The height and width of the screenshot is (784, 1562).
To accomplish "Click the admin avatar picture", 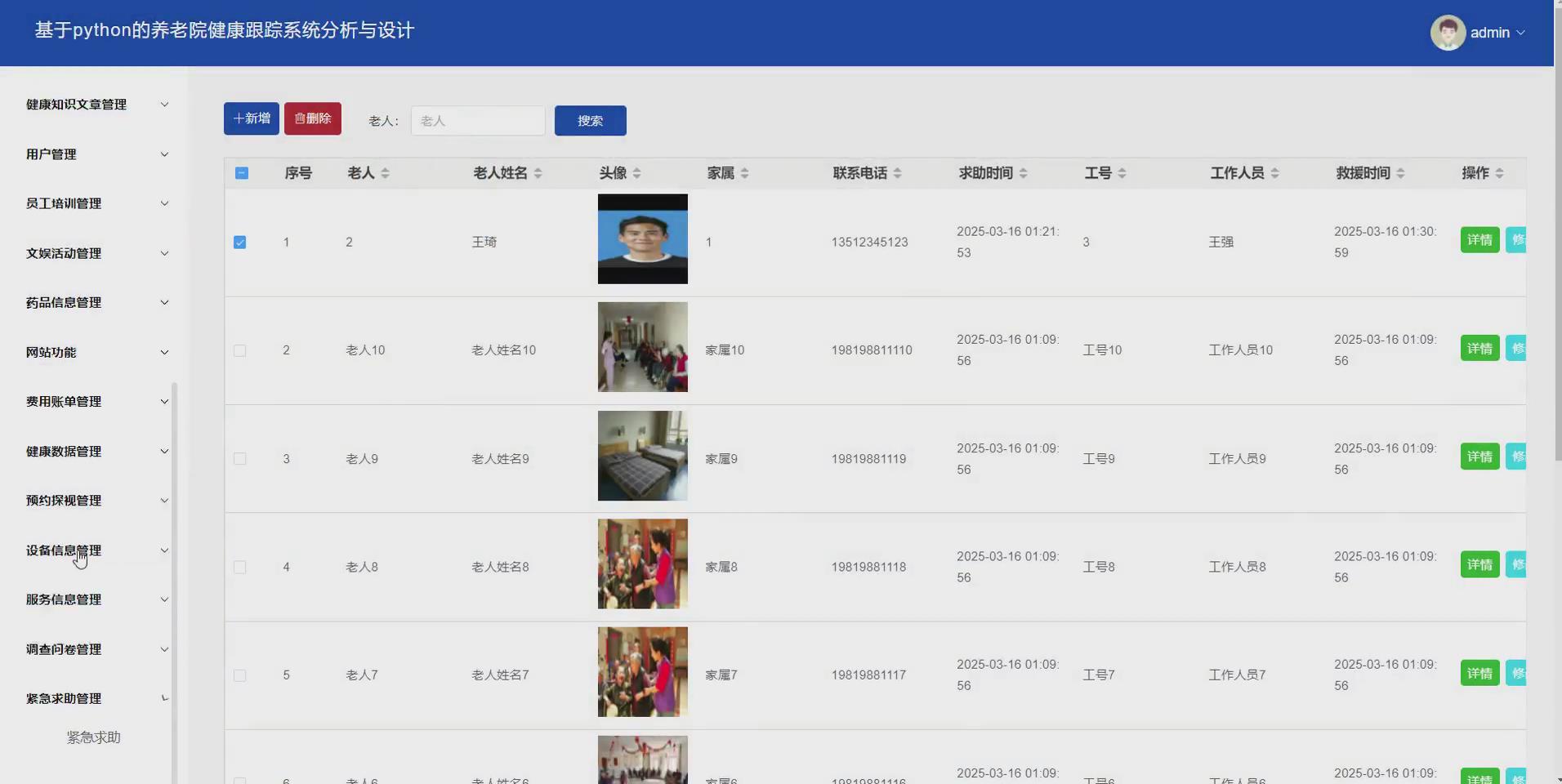I will 1448,32.
